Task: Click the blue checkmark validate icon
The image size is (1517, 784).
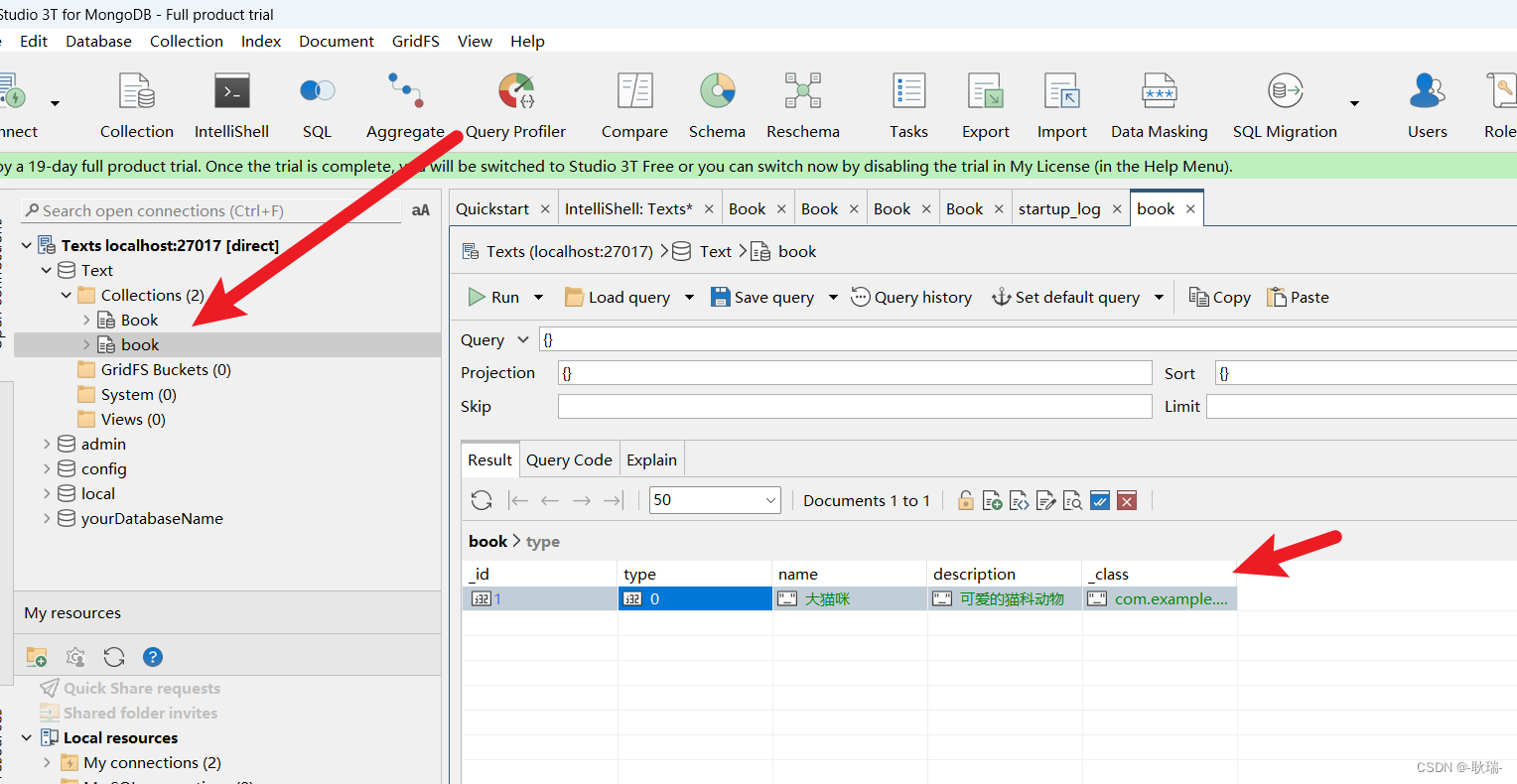Action: coord(1099,500)
